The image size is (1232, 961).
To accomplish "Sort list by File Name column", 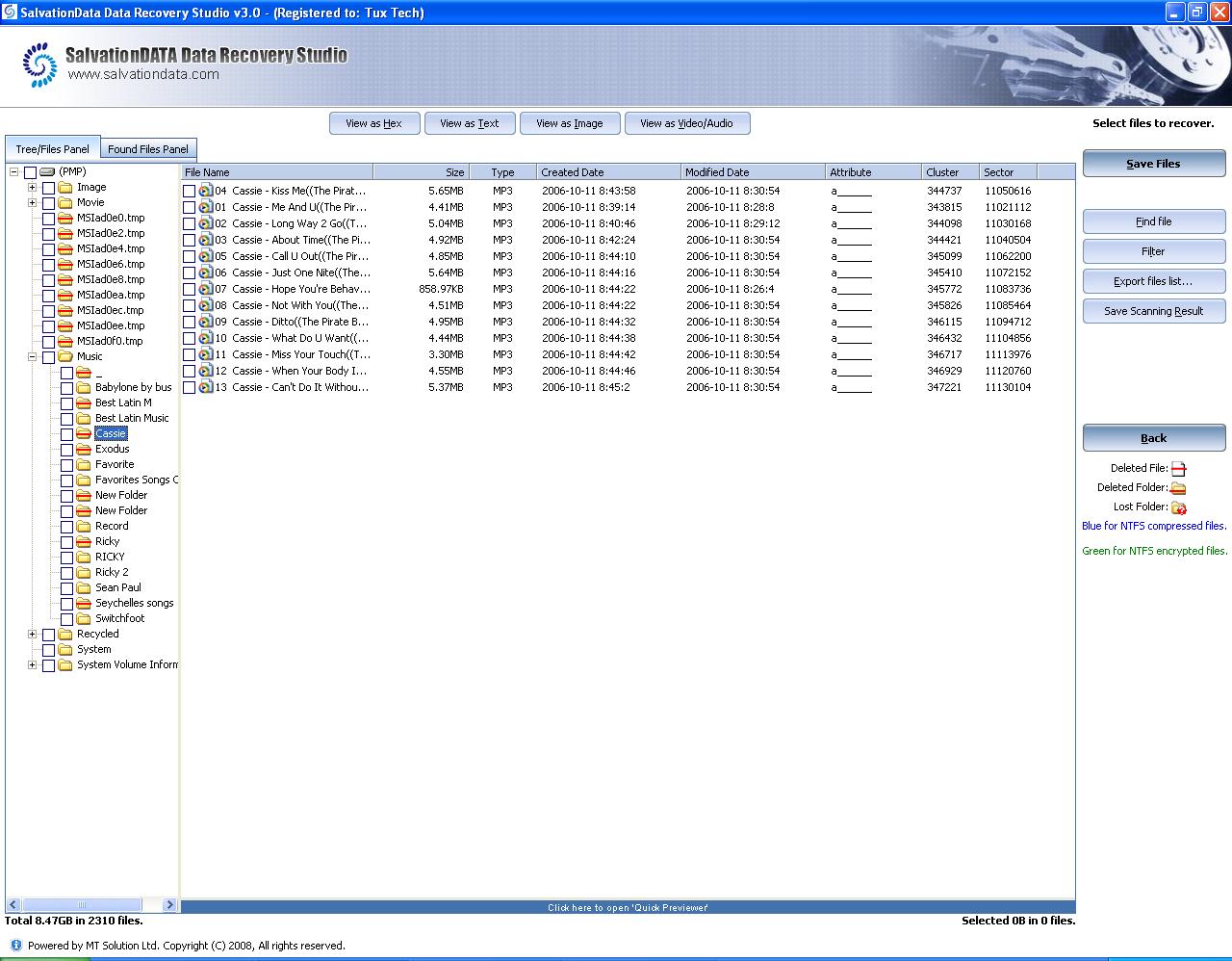I will pos(277,172).
